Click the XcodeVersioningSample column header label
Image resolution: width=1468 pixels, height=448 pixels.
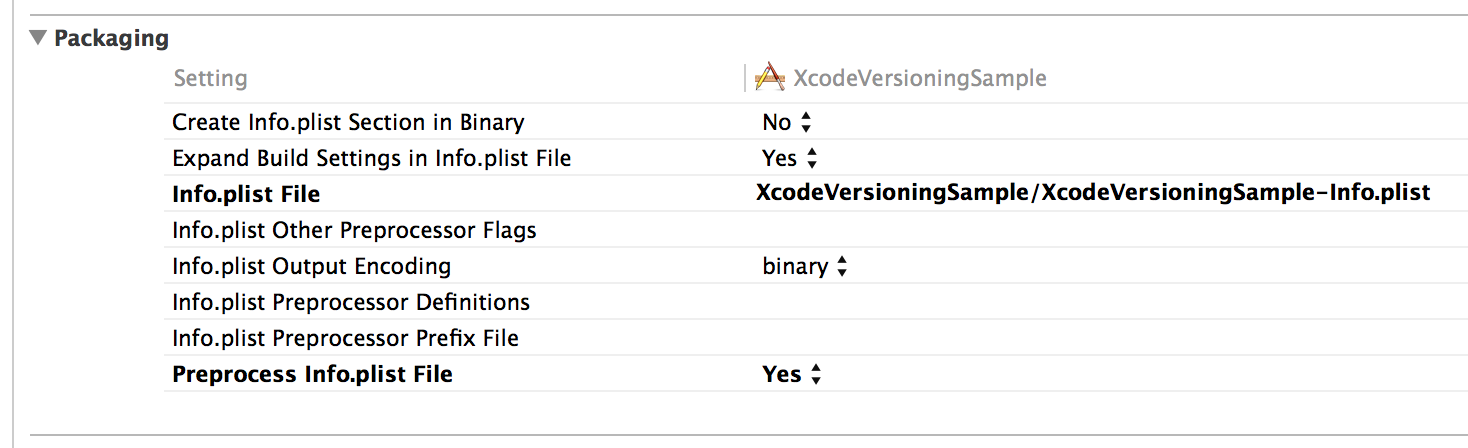919,78
